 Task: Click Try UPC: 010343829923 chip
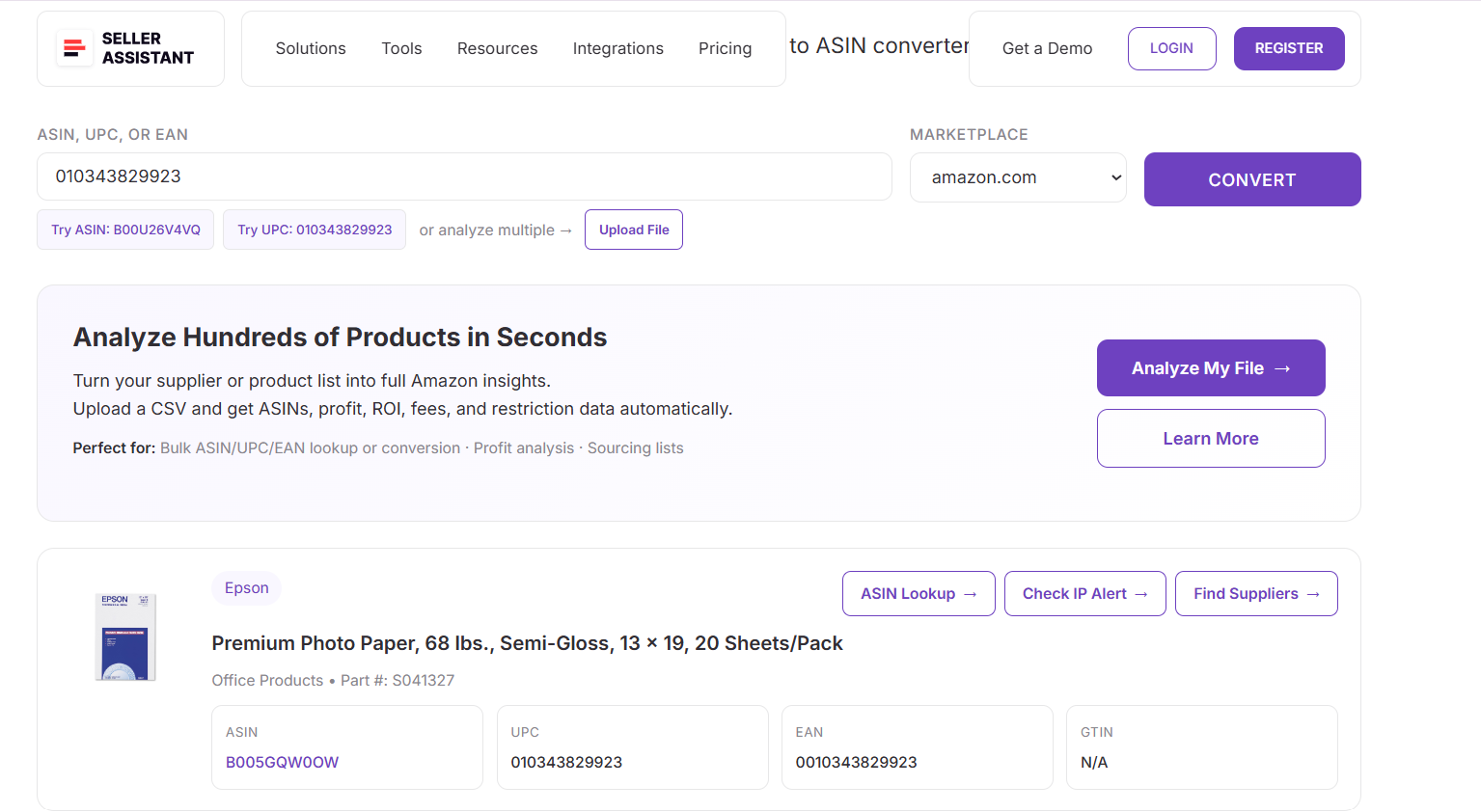pyautogui.click(x=314, y=230)
